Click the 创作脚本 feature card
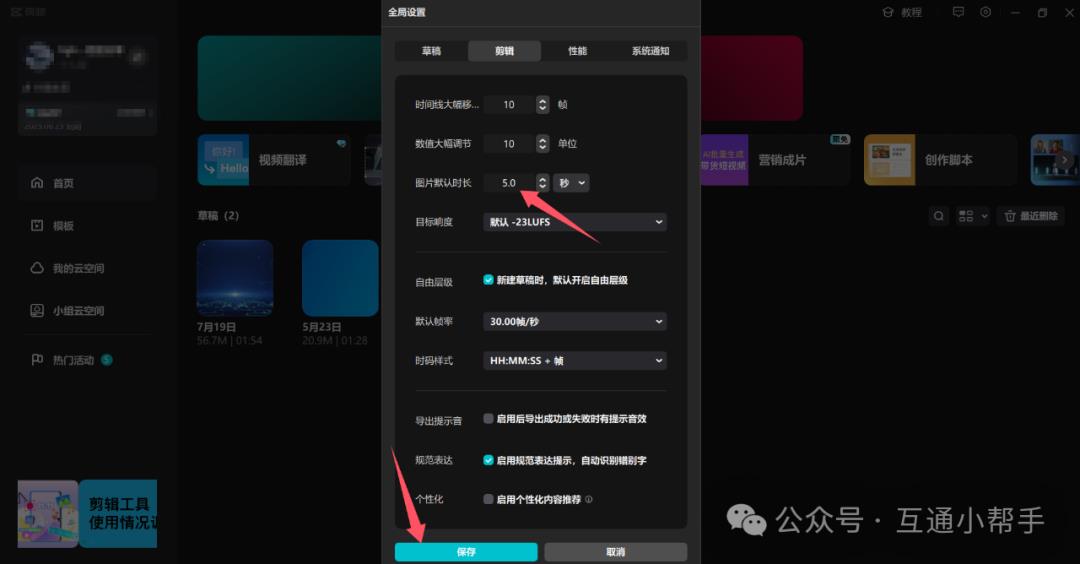Image resolution: width=1080 pixels, height=564 pixels. pyautogui.click(x=940, y=160)
